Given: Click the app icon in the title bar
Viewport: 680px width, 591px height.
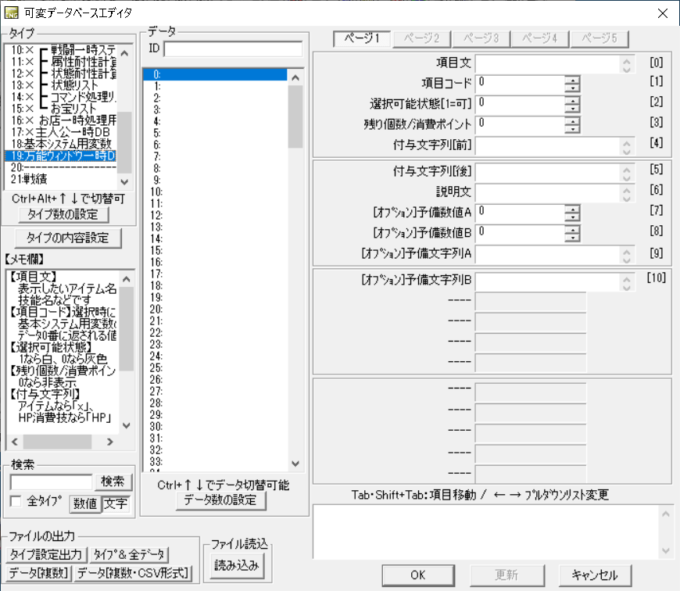Looking at the screenshot, I should coord(12,12).
